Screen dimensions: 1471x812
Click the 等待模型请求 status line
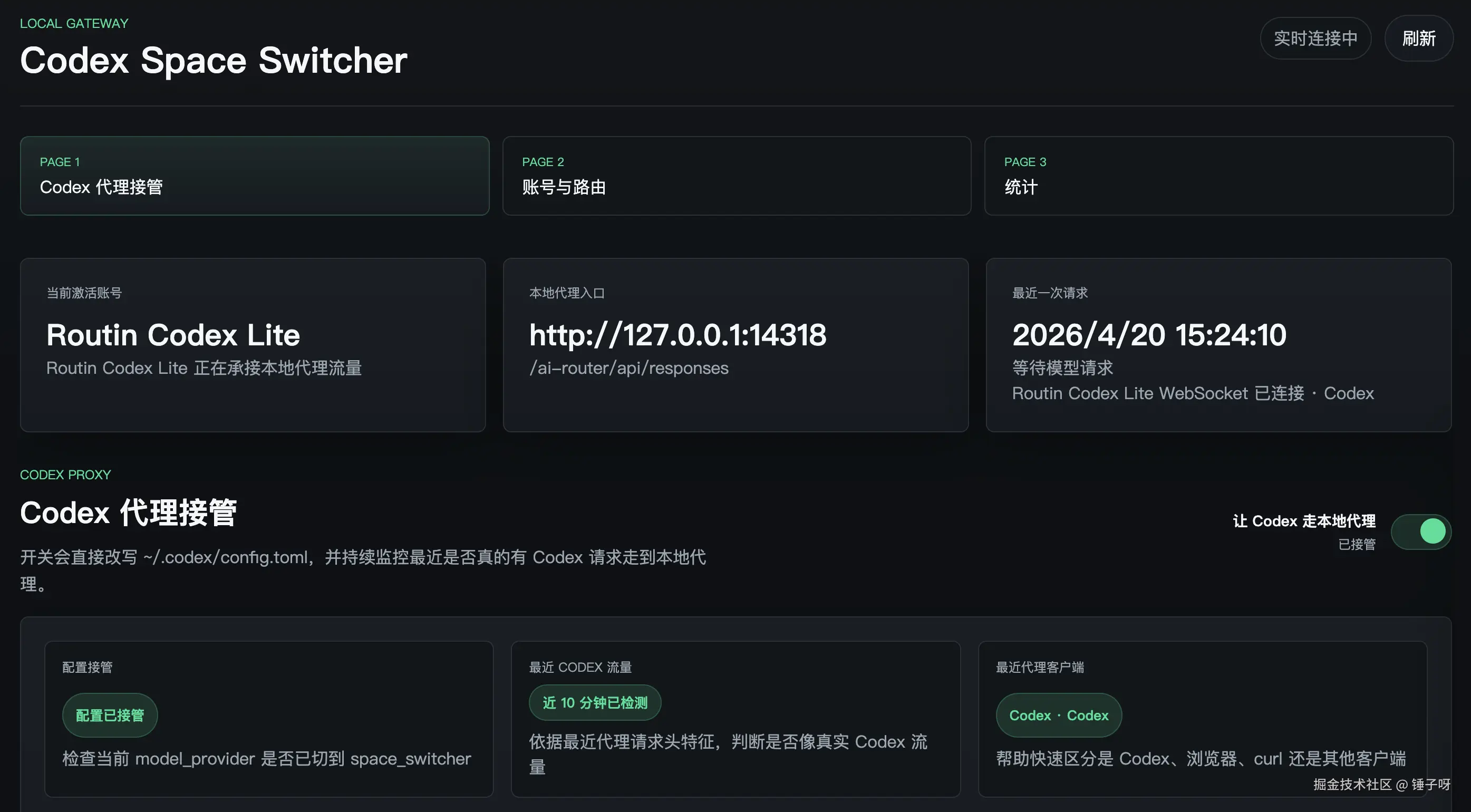click(1062, 369)
